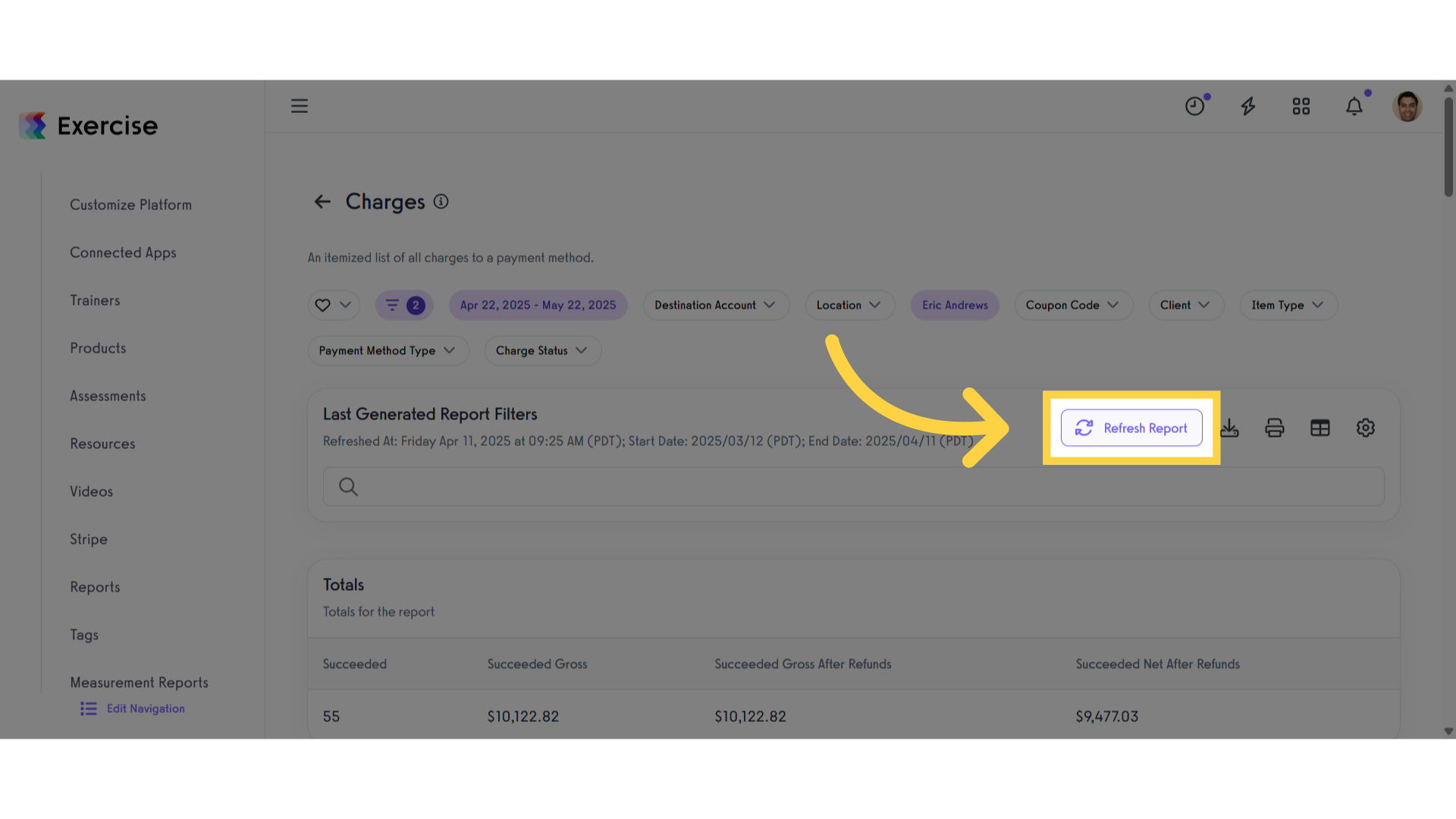The height and width of the screenshot is (819, 1456).
Task: Expand the Destination Account dropdown
Action: tap(716, 305)
